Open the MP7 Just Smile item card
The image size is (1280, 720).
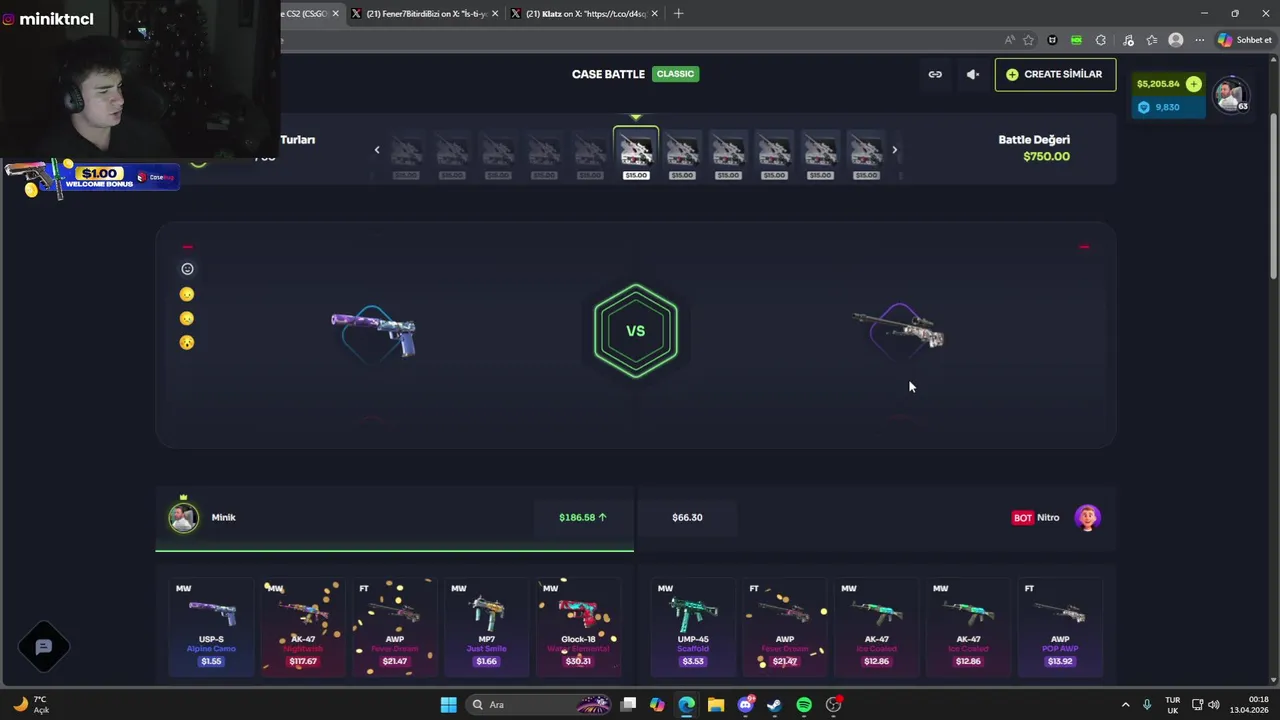click(x=487, y=627)
